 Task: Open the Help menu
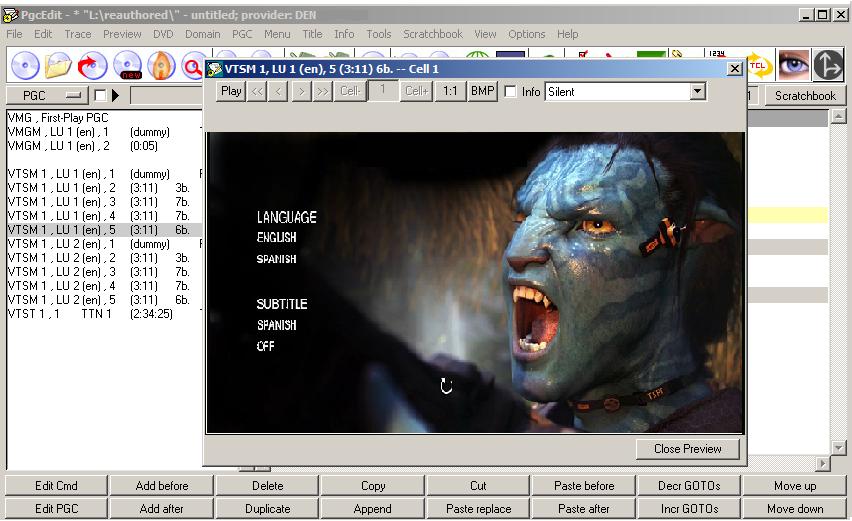click(567, 34)
